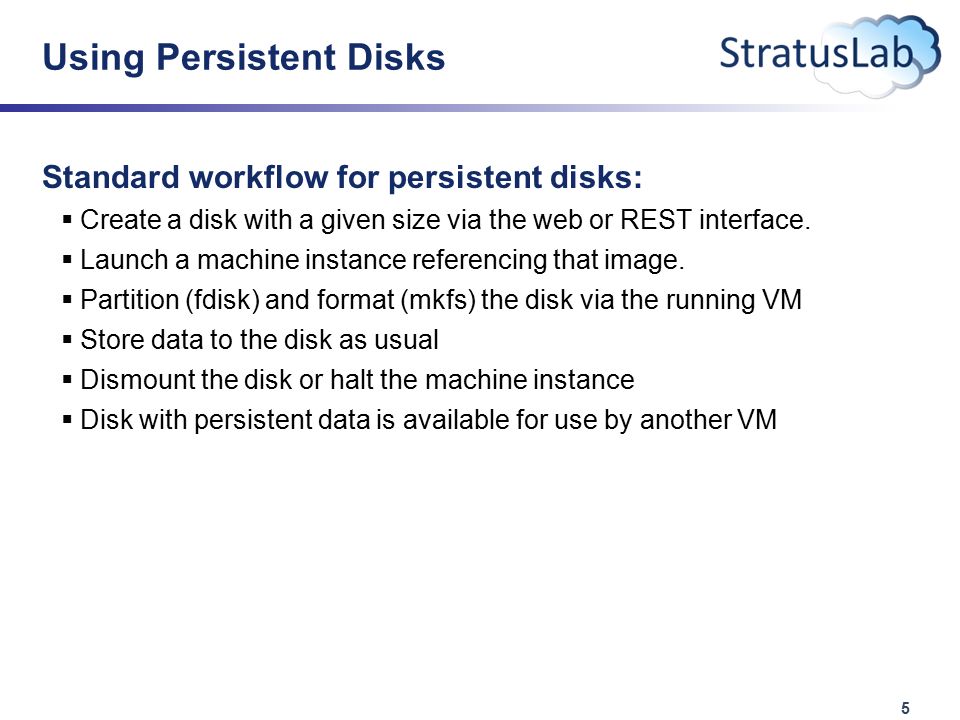Image resolution: width=960 pixels, height=720 pixels.
Task: Click the bullet marker before Create a disk
Action: pyautogui.click(x=67, y=219)
